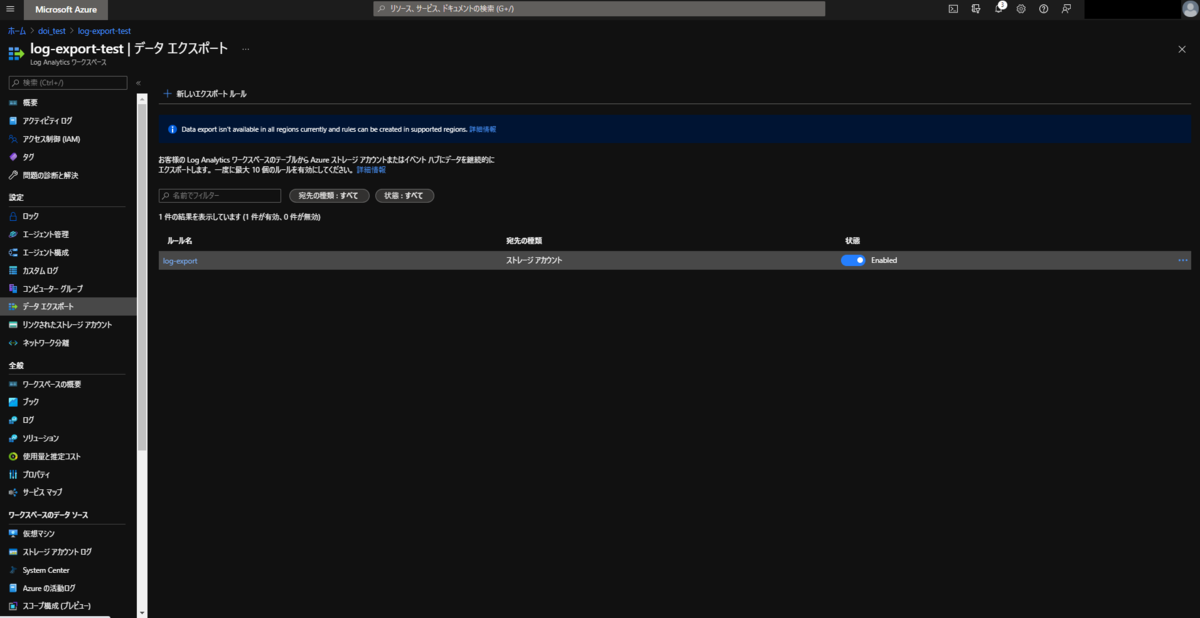Viewport: 1200px width, 618px height.
Task: Click the プロパティ icon in the sidebar
Action: (13, 474)
